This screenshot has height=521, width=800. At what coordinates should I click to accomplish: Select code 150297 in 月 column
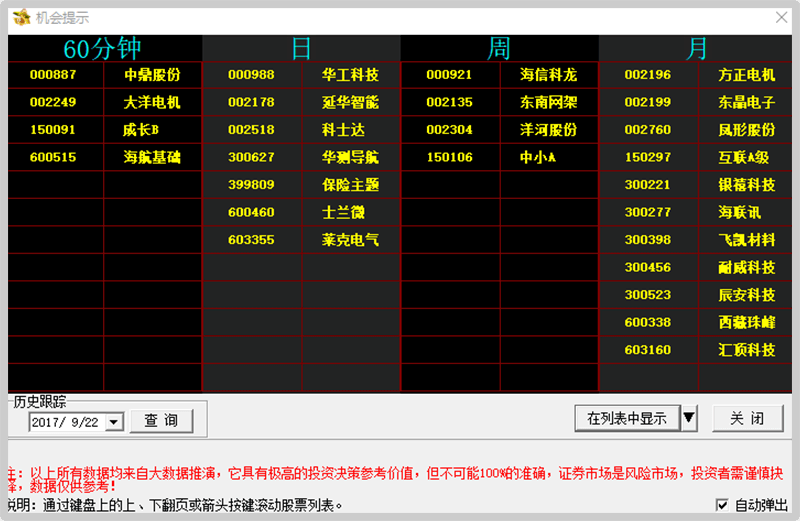(648, 158)
